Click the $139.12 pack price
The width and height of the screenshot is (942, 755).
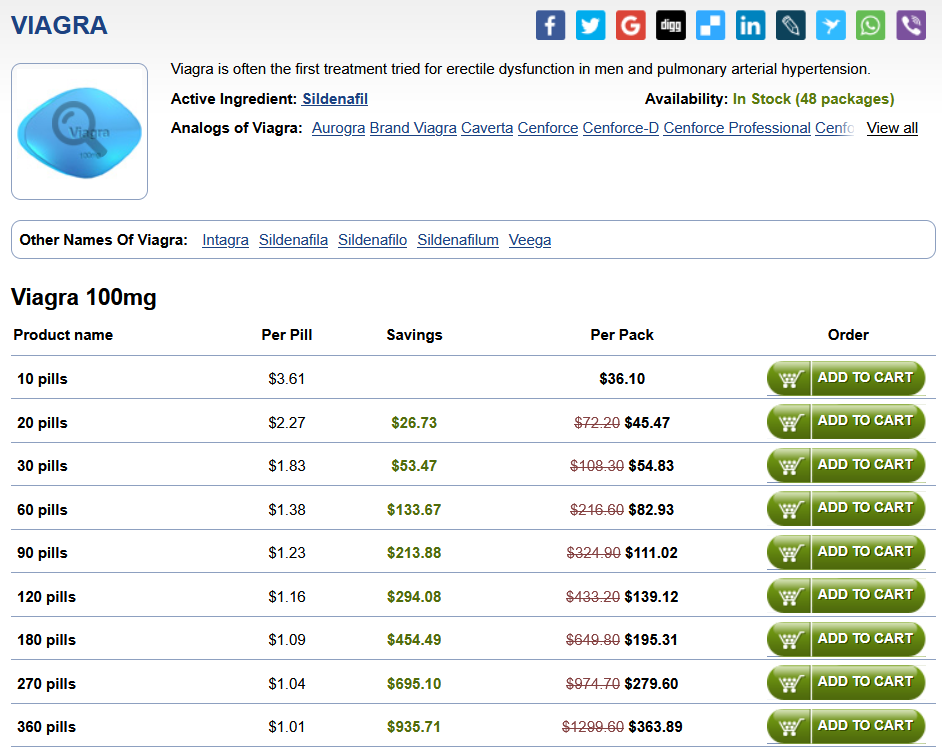click(x=651, y=597)
